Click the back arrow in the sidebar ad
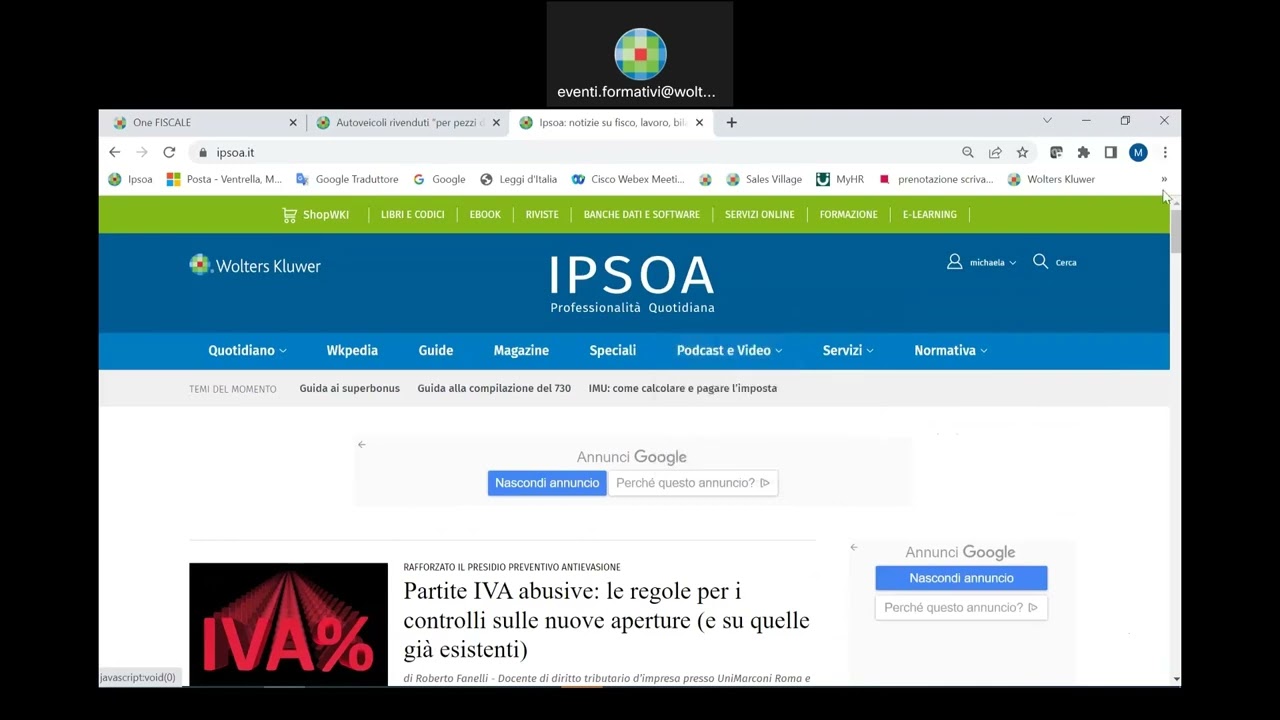The width and height of the screenshot is (1280, 720). pyautogui.click(x=854, y=547)
